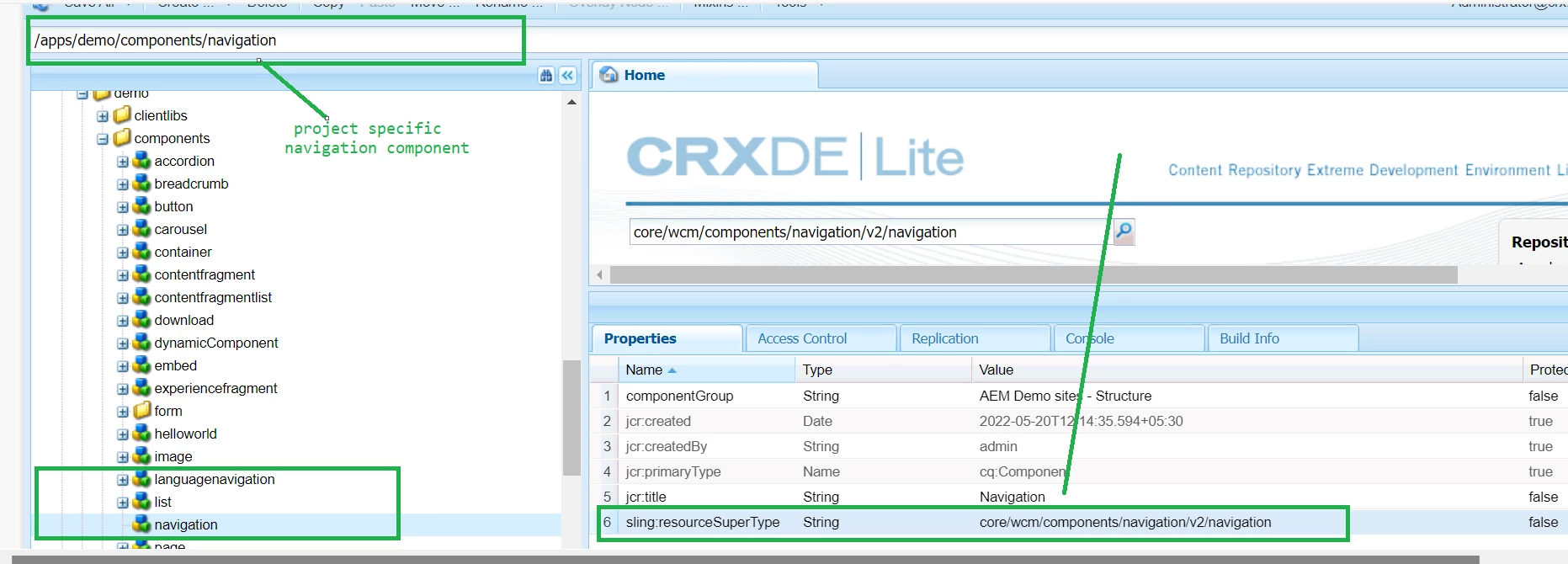This screenshot has height=564, width=1568.
Task: Select the download tree item
Action: point(183,320)
